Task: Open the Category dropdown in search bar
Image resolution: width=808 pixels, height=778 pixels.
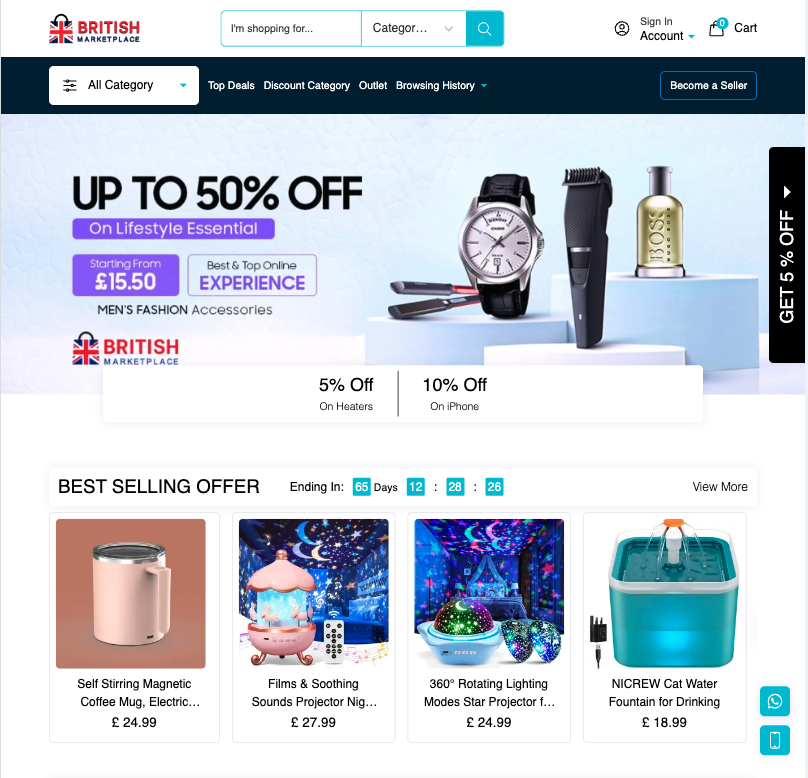Action: coord(413,28)
